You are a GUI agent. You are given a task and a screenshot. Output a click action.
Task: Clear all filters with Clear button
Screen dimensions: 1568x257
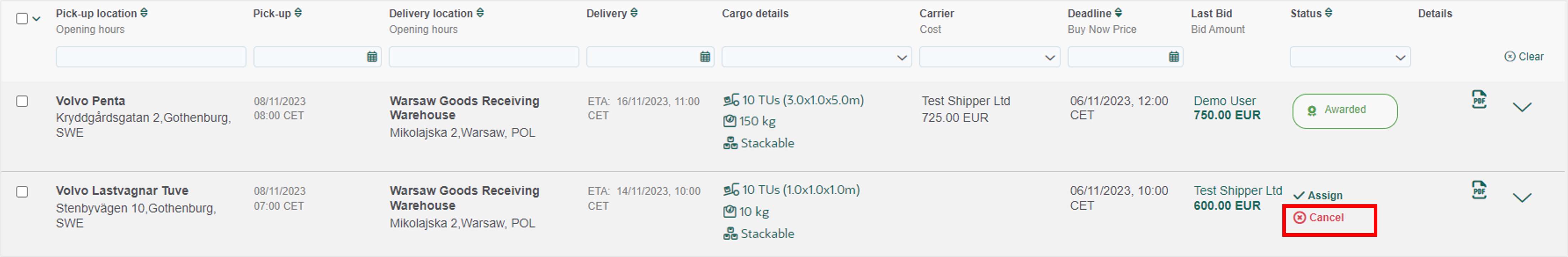point(1524,57)
